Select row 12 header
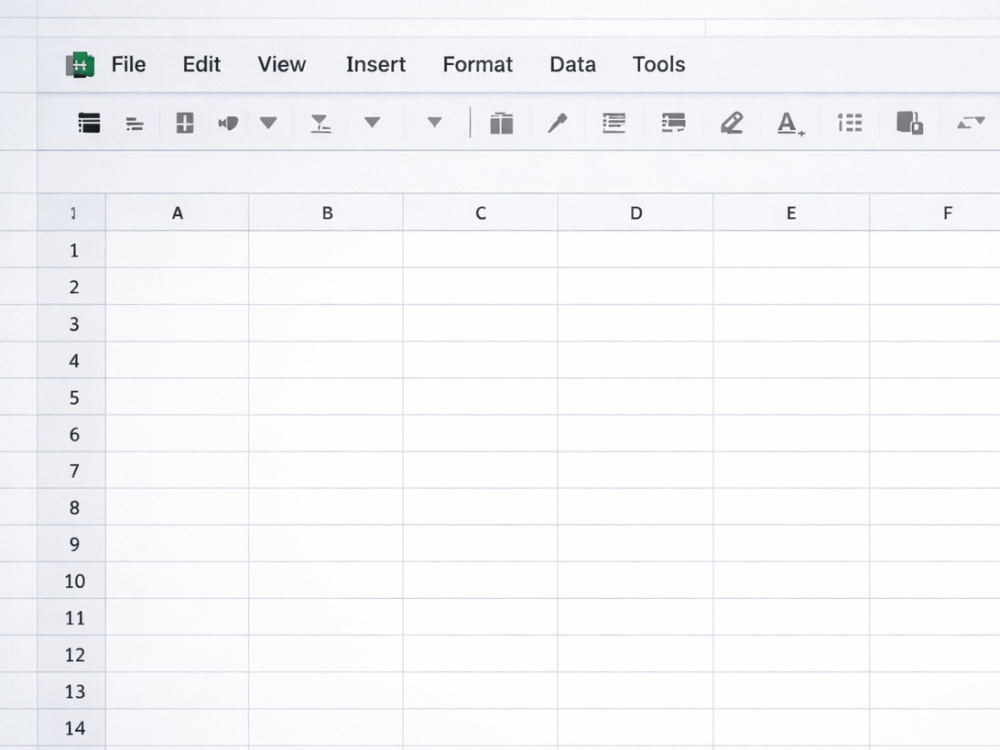Screen dimensions: 1000x750 coord(71,654)
